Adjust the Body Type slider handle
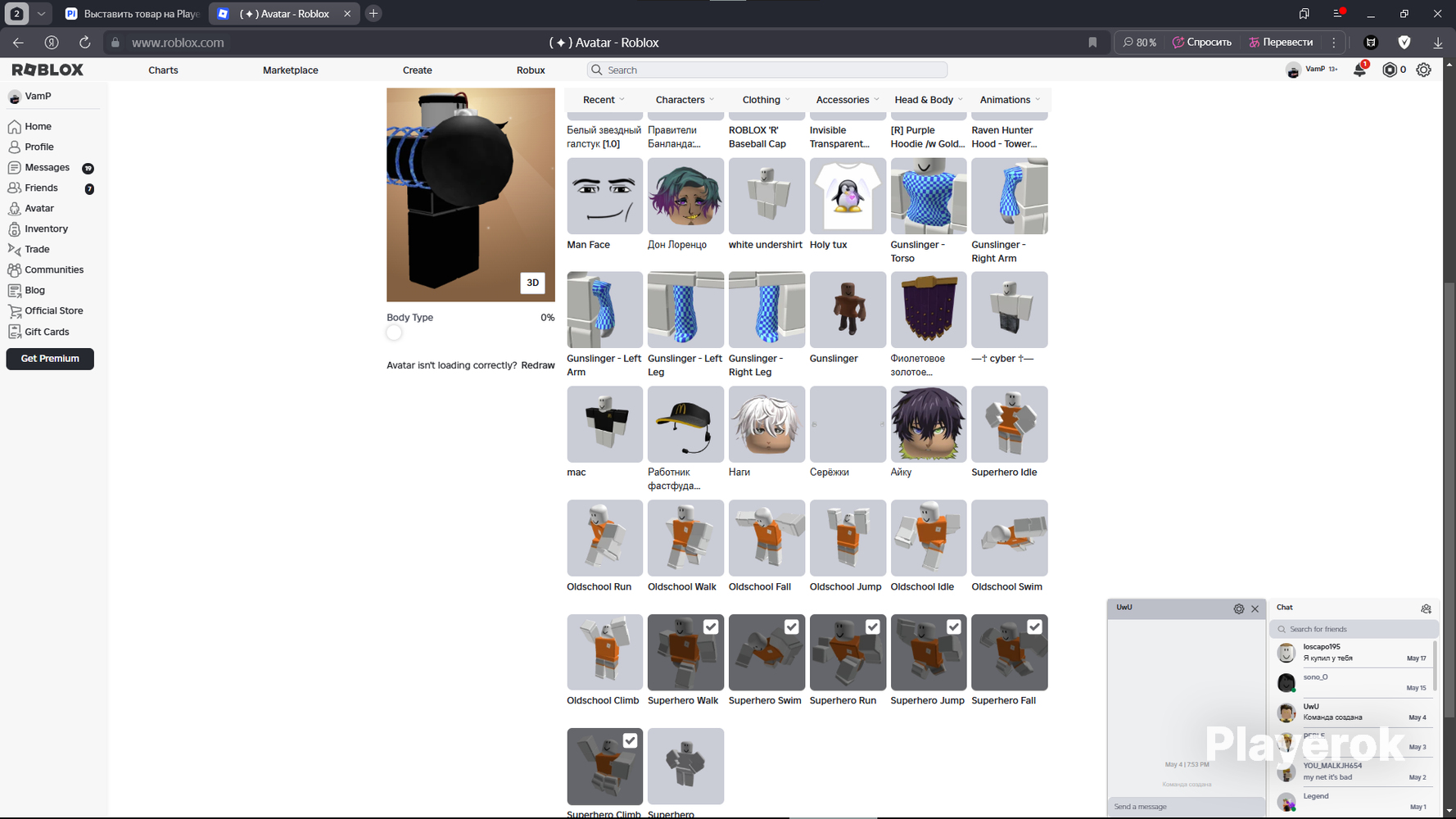The image size is (1456, 819). 394,333
